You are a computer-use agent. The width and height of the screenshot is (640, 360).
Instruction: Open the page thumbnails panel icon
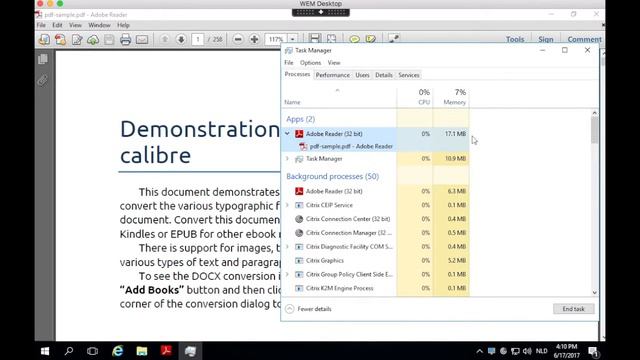pos(42,60)
